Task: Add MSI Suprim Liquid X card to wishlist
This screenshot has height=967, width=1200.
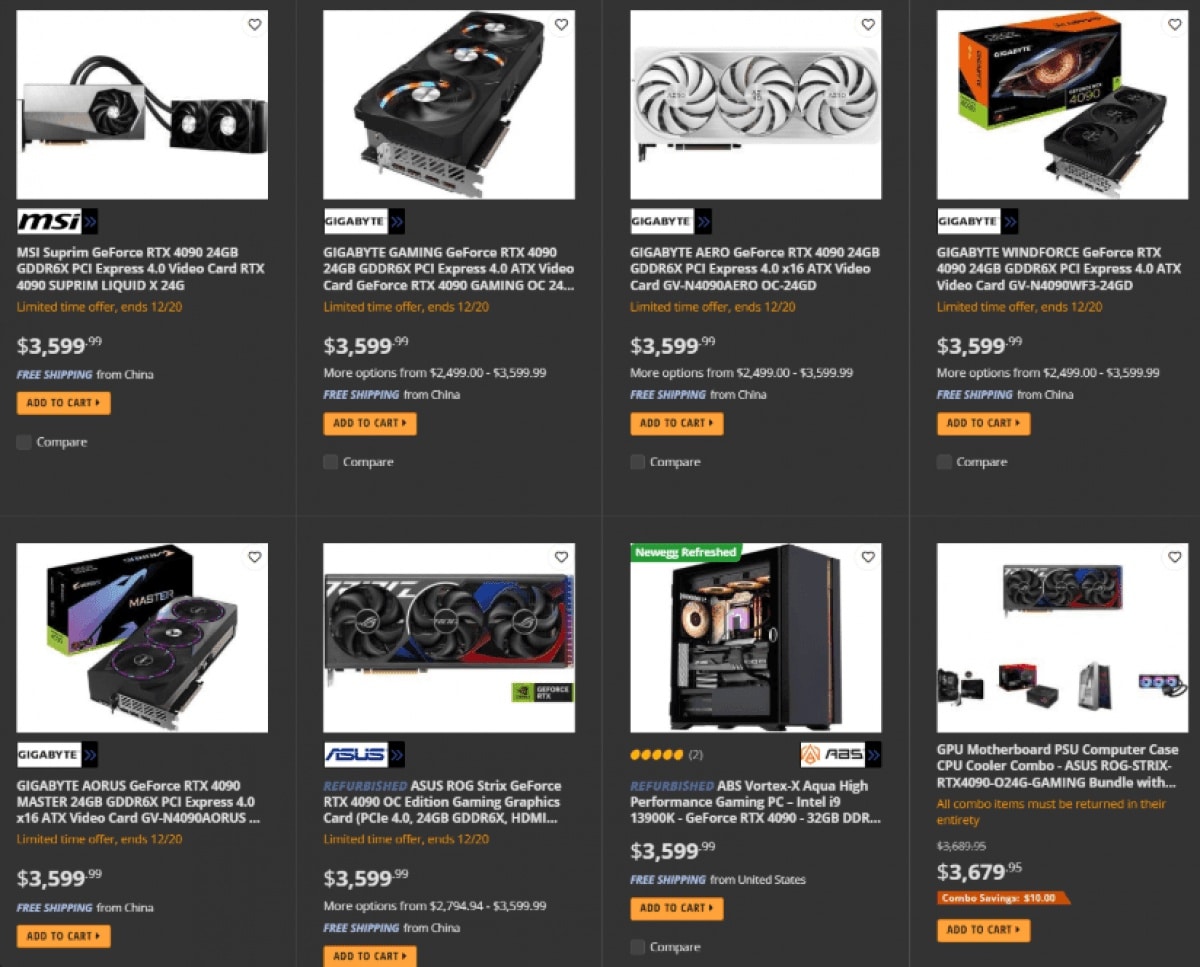Action: (x=254, y=24)
